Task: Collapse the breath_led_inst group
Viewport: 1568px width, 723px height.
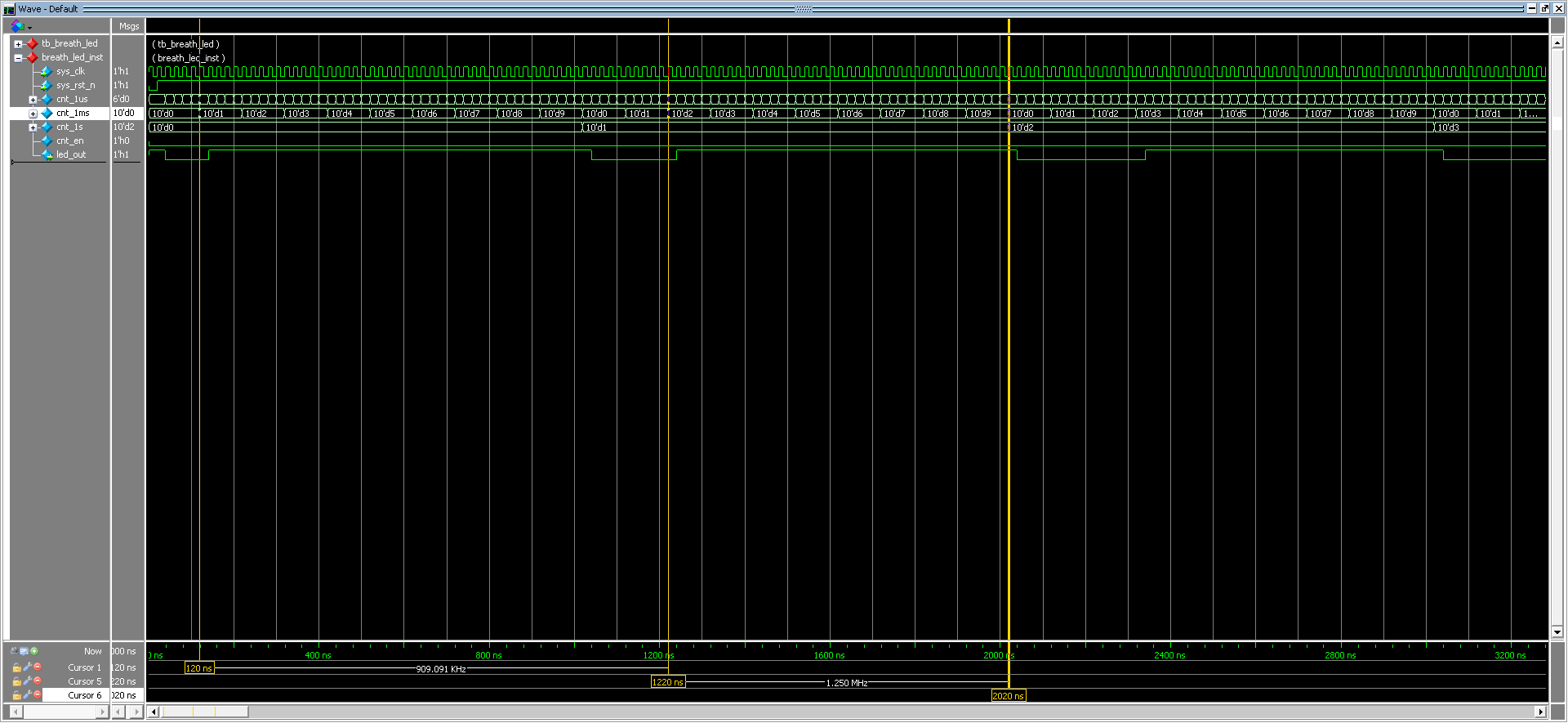Action: coord(18,58)
